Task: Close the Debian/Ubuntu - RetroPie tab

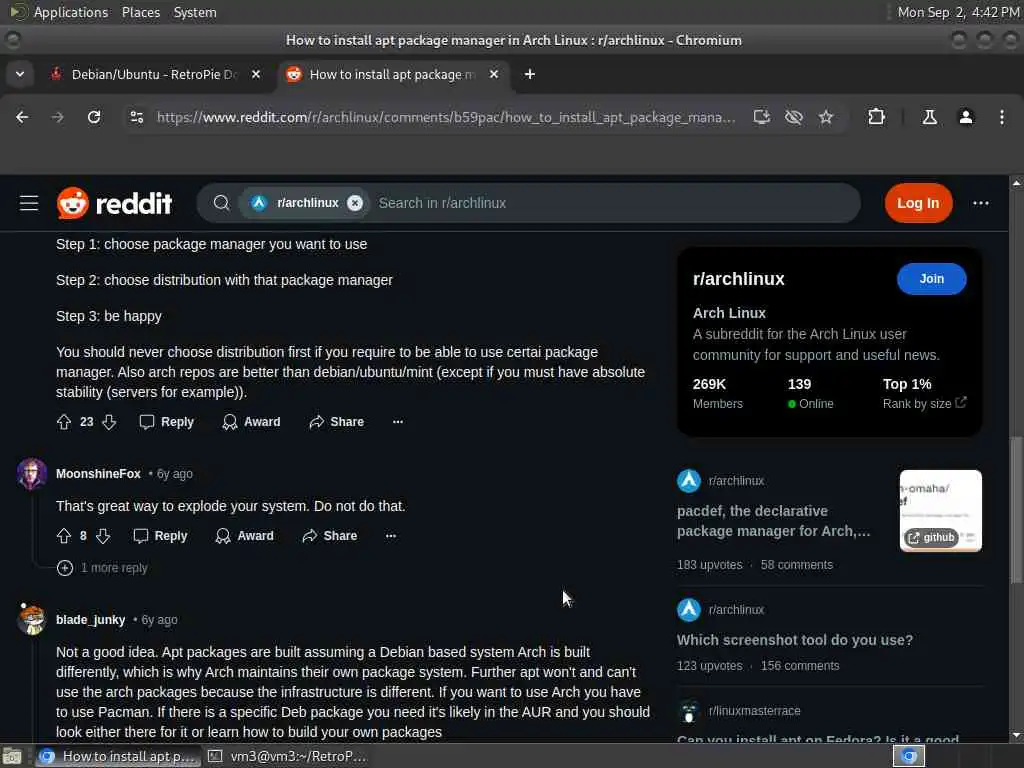Action: [256, 74]
